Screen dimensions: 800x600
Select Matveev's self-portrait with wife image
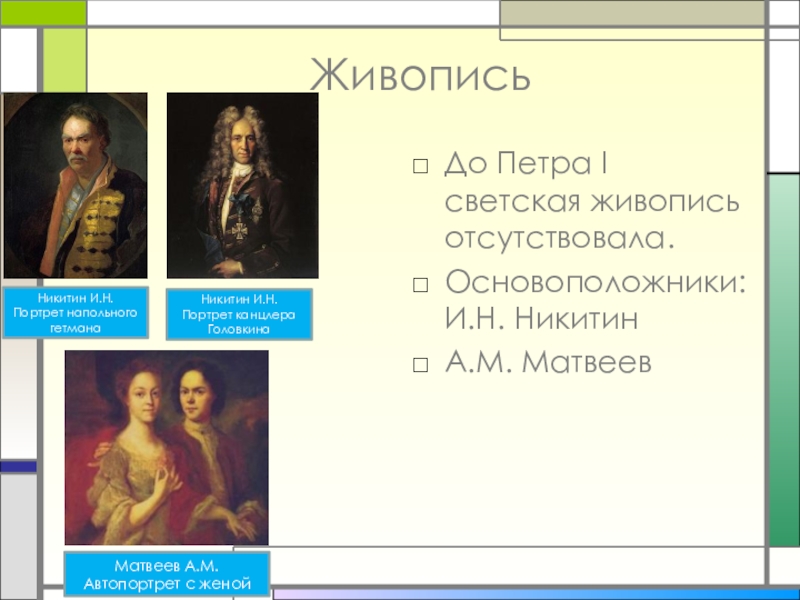166,447
